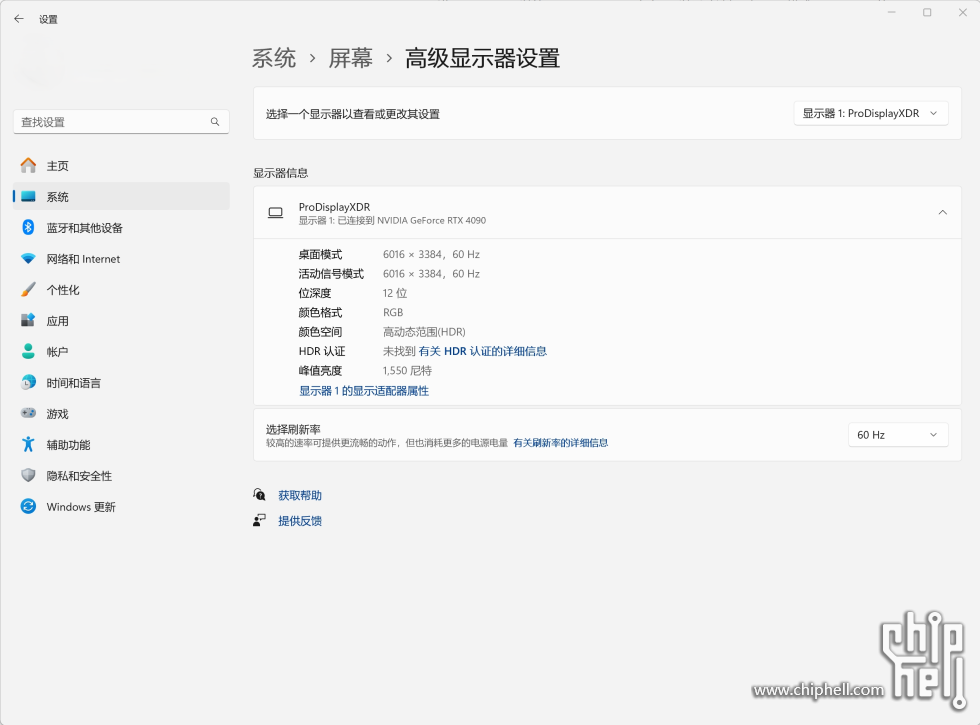Click the 屏幕 breadcrumb link

(x=351, y=58)
